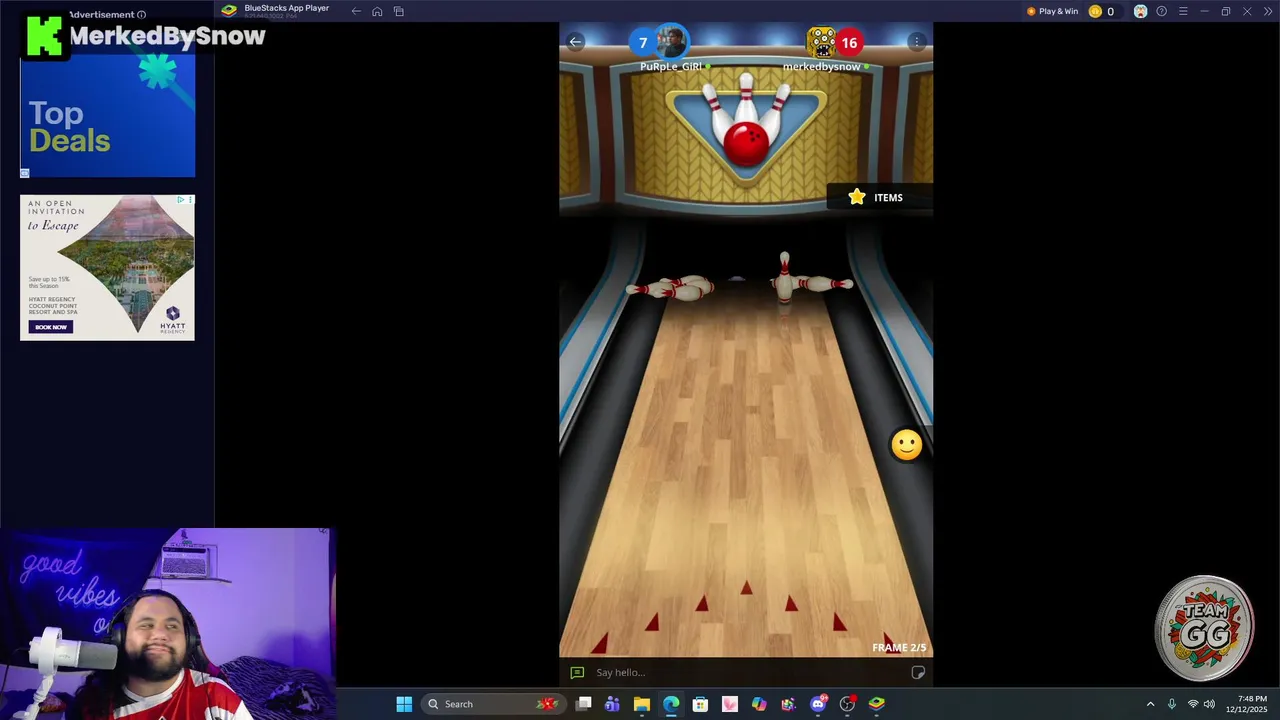Viewport: 1280px width, 720px height.
Task: Open the emoji smiley reactions
Action: point(906,445)
